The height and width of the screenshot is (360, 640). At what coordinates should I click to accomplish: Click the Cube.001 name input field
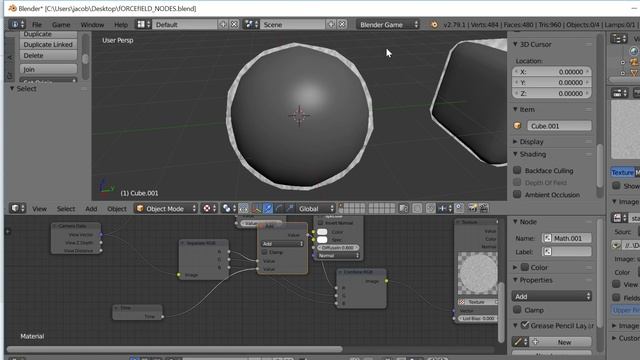coord(559,126)
